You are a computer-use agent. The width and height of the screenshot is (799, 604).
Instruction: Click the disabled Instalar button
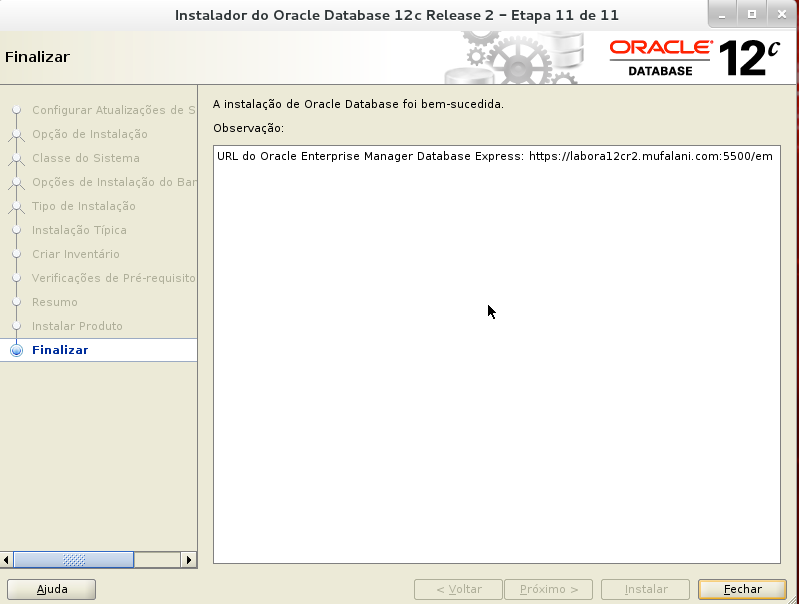(x=645, y=589)
